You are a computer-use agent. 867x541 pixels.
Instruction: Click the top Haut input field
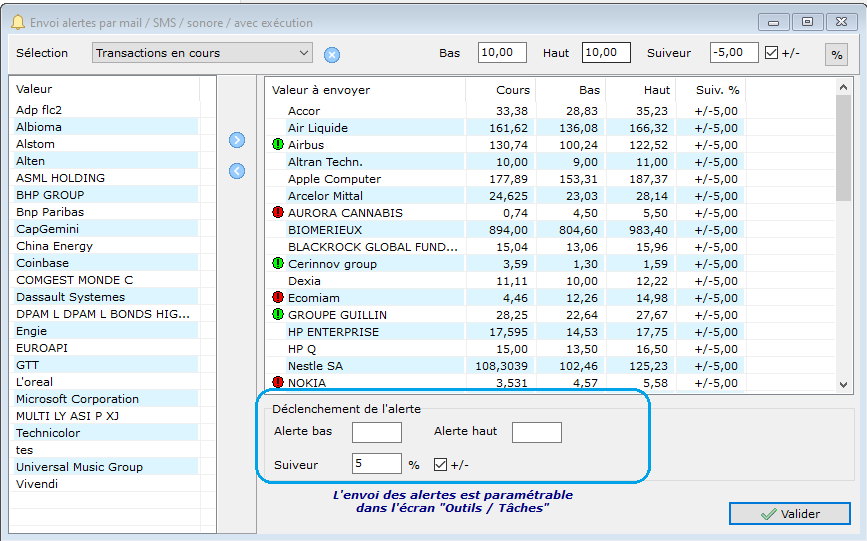606,53
